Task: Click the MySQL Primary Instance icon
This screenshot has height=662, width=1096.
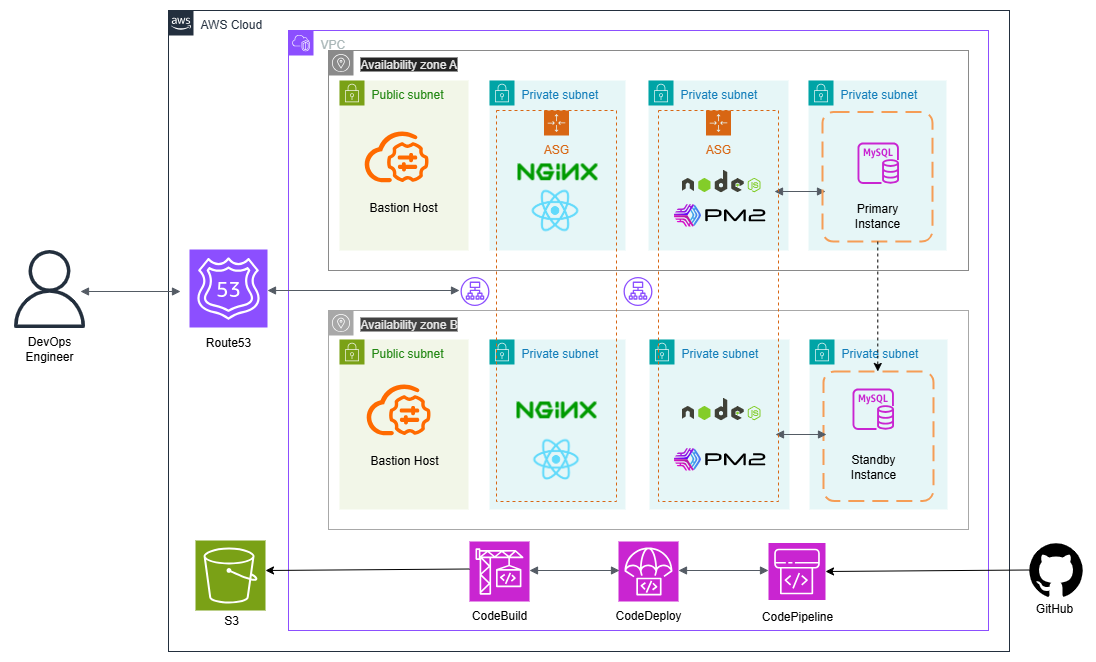Action: click(877, 163)
